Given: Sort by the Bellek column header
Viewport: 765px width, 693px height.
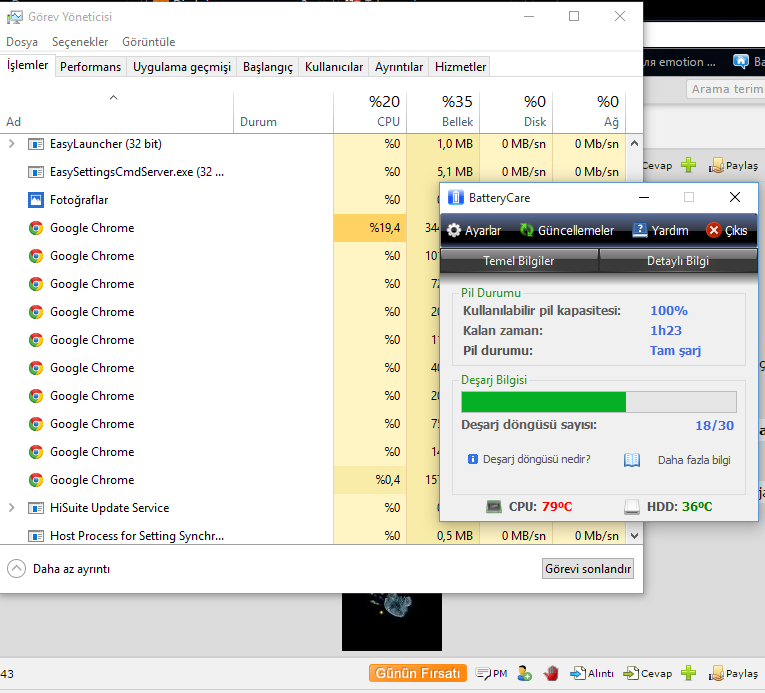Looking at the screenshot, I should tap(443, 111).
